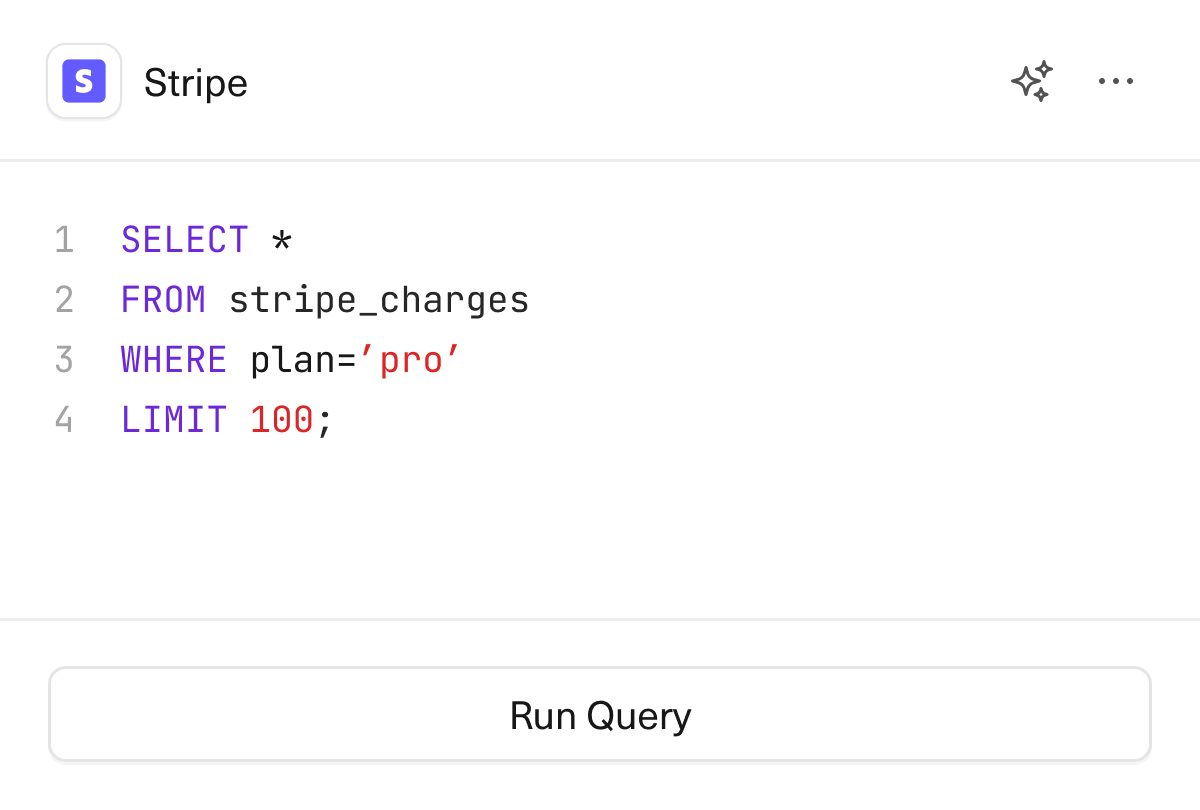1200x810 pixels.
Task: Open the three-dot more options menu
Action: 1115,81
